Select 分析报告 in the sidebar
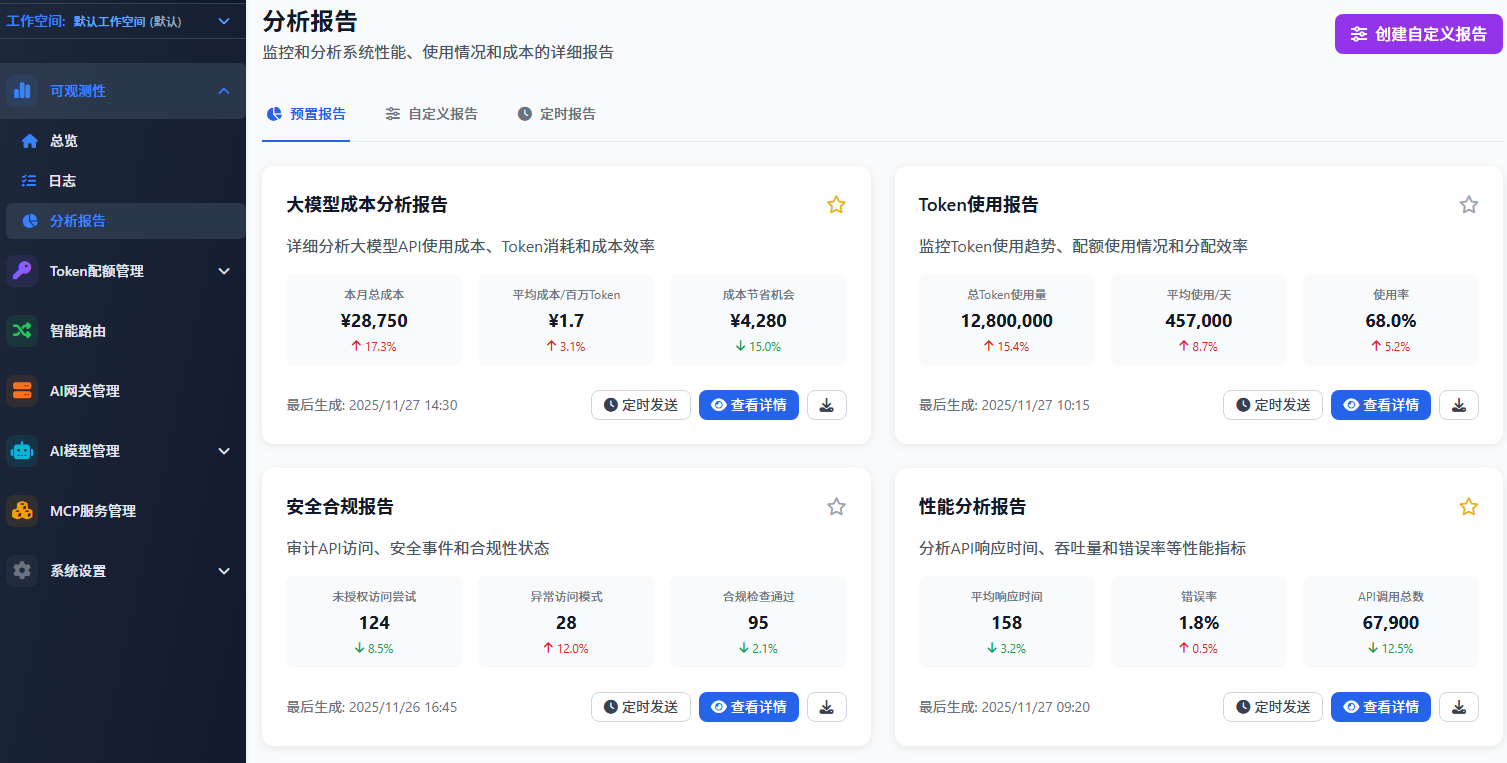Screen dimensions: 1507x763 point(125,221)
